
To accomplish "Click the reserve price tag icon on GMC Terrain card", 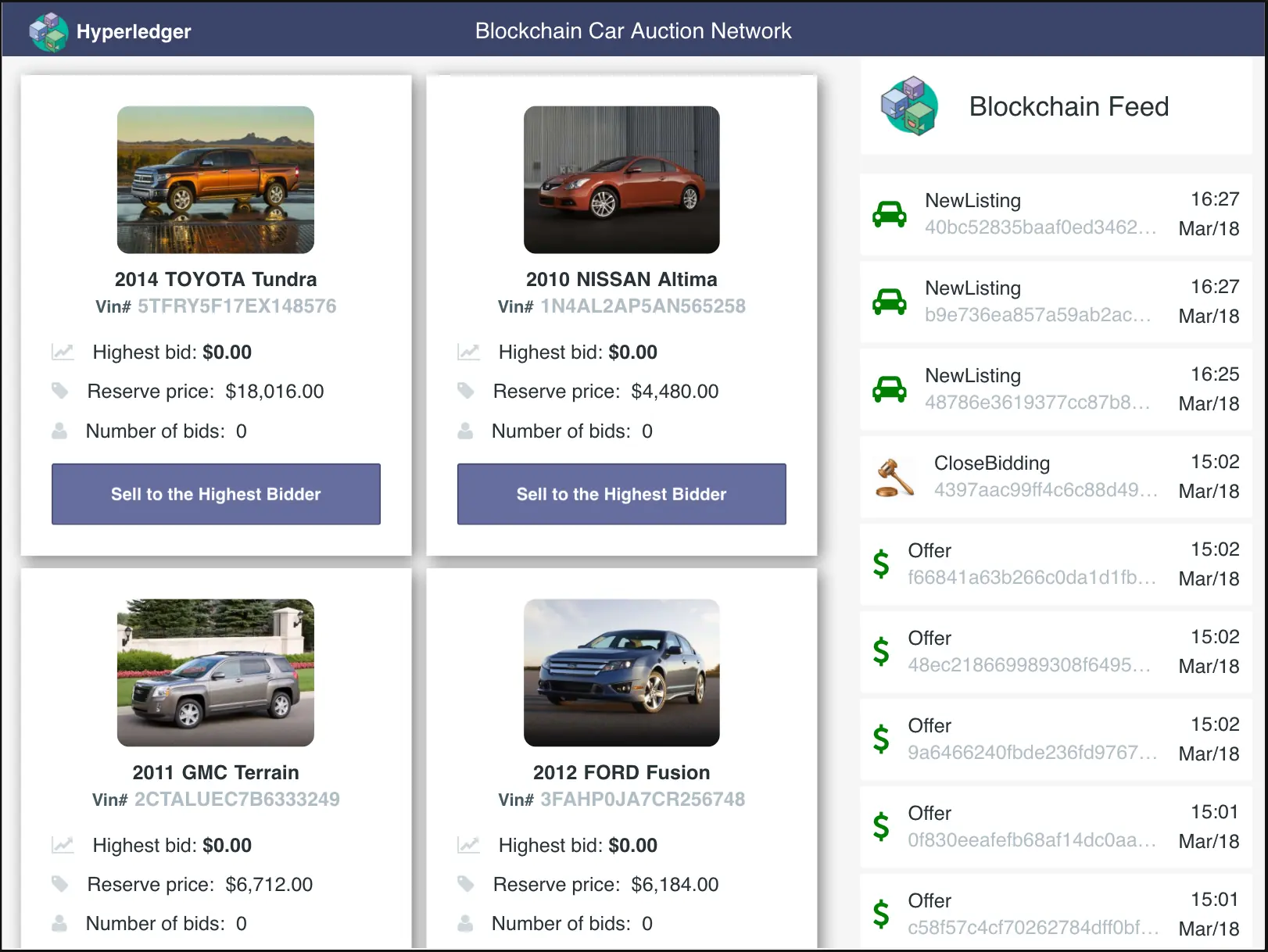I will tap(60, 883).
